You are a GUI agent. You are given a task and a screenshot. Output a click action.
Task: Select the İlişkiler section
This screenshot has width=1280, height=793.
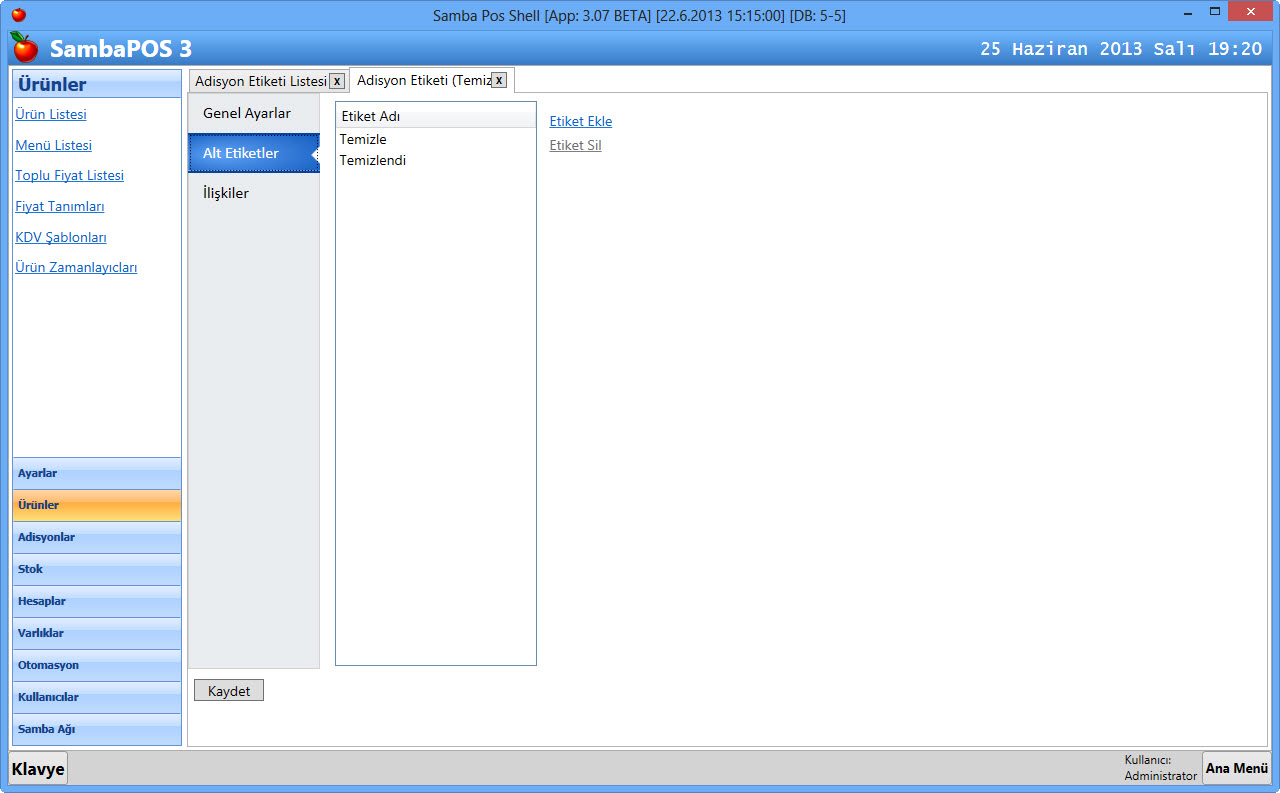226,193
